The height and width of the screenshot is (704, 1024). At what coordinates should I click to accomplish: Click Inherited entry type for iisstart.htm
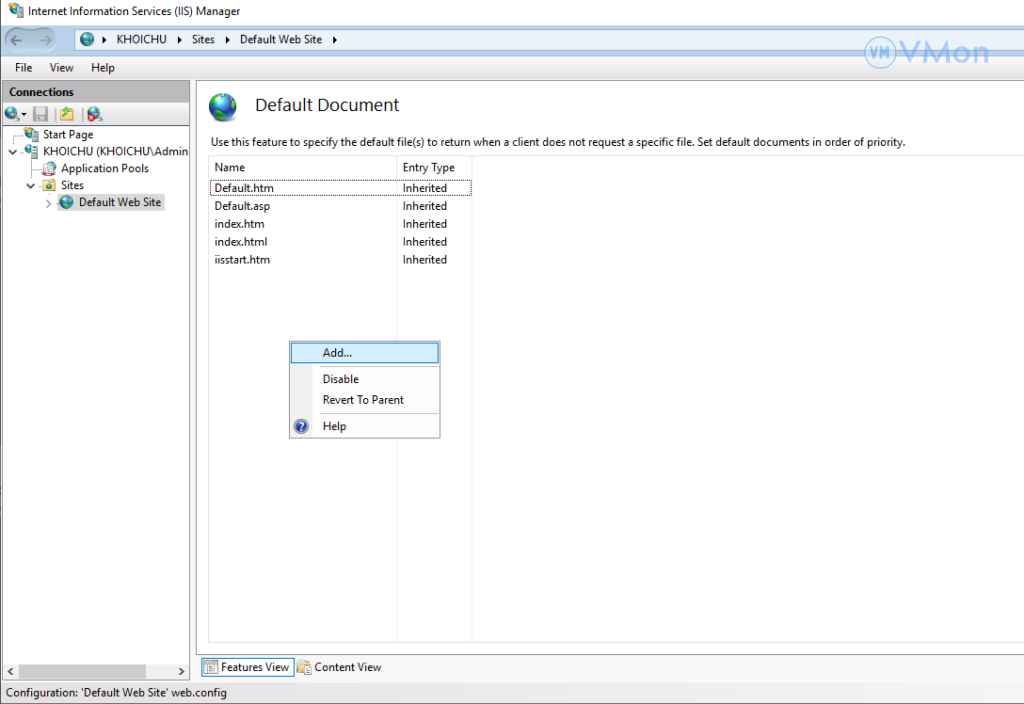click(x=424, y=259)
